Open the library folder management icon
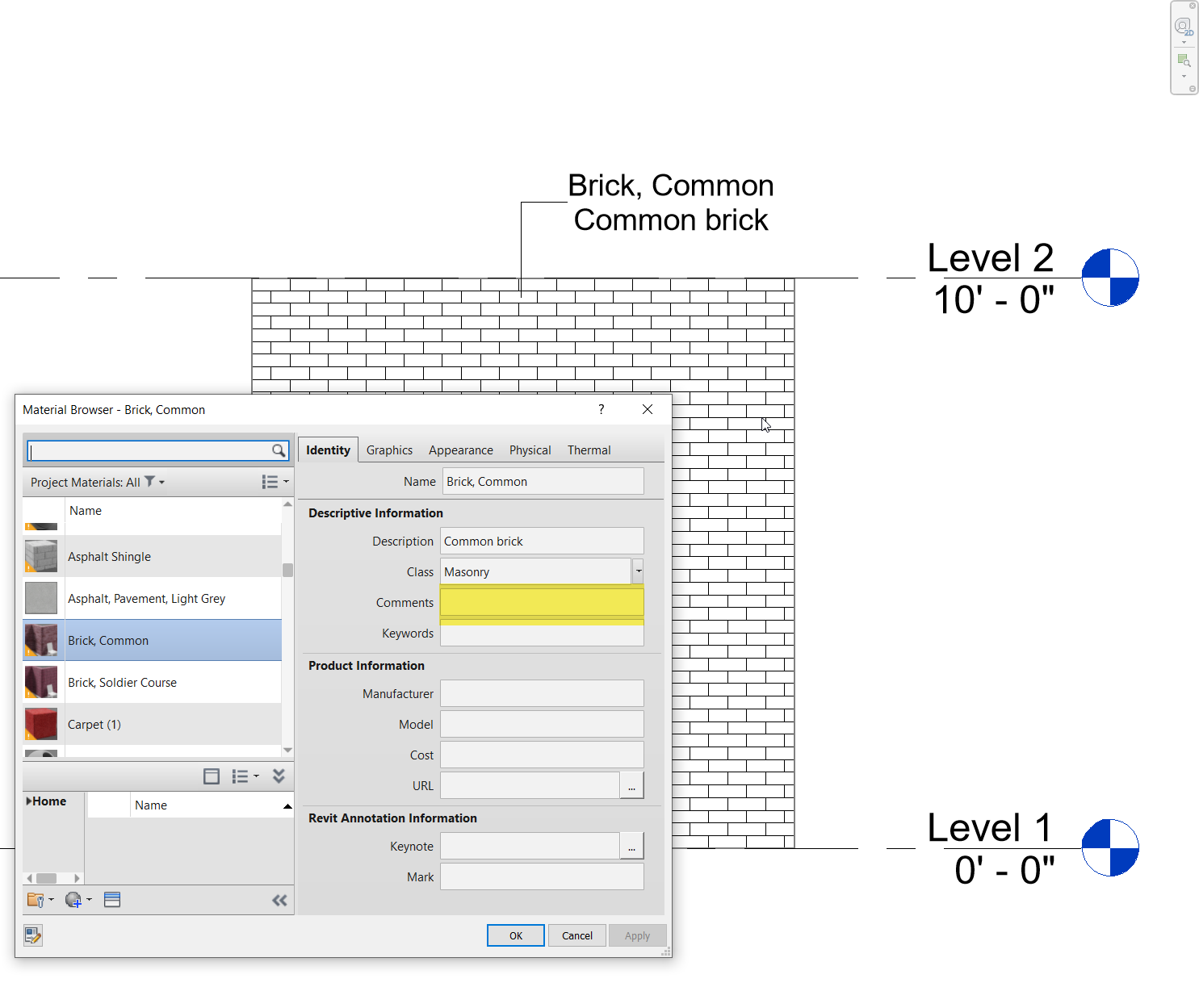 [37, 899]
